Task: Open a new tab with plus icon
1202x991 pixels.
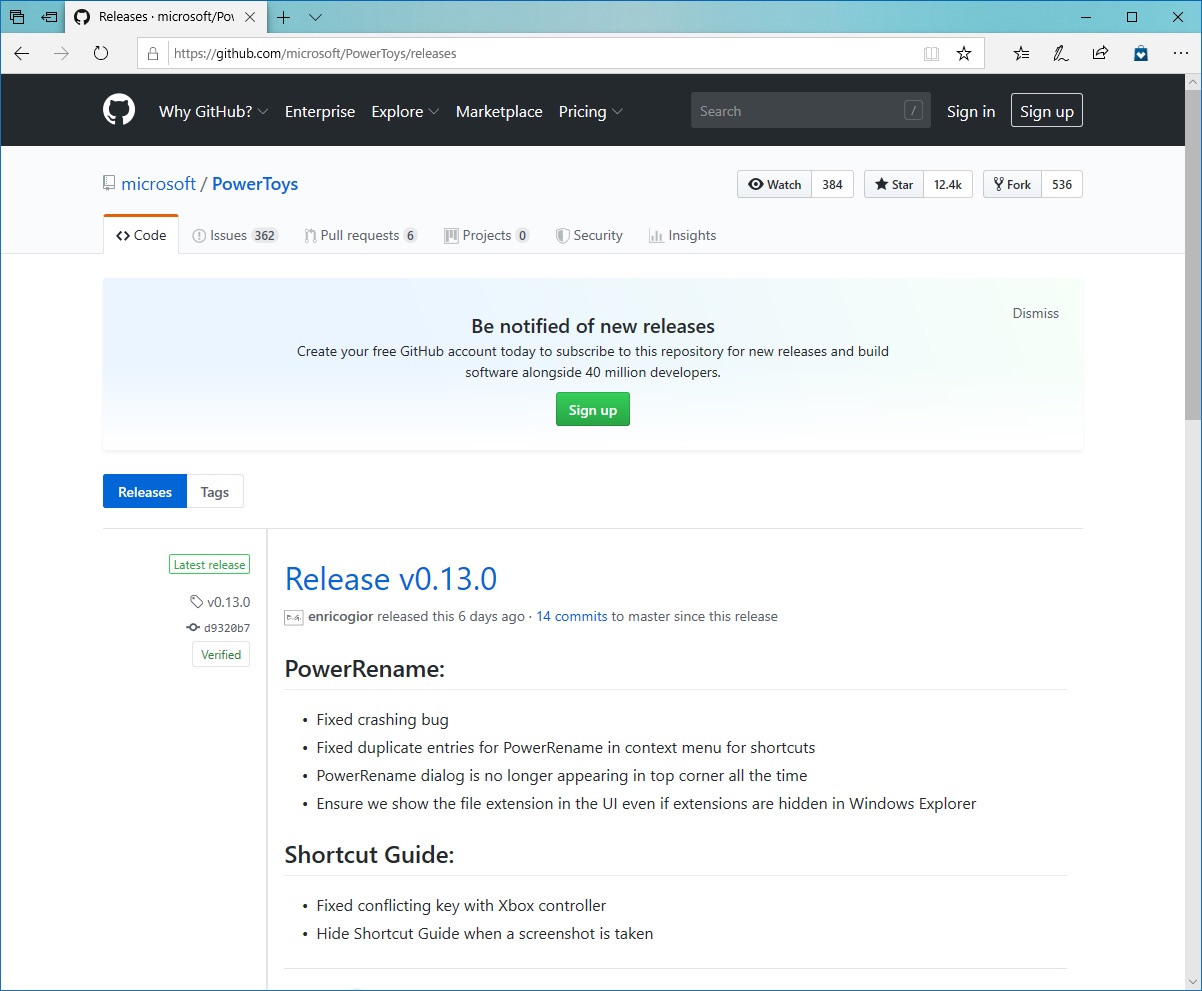Action: 284,17
